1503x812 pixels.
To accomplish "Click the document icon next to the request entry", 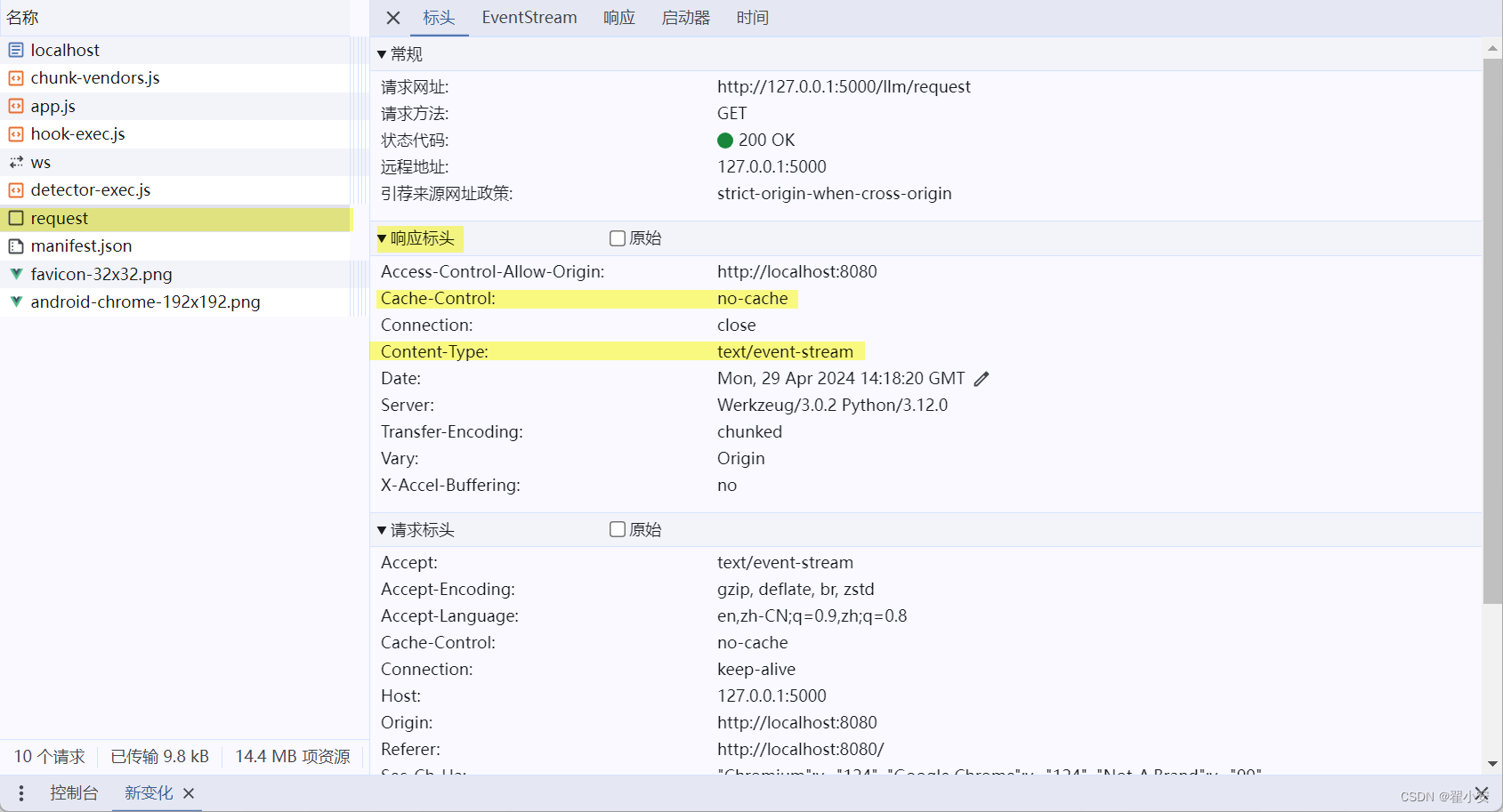I will pos(14,218).
